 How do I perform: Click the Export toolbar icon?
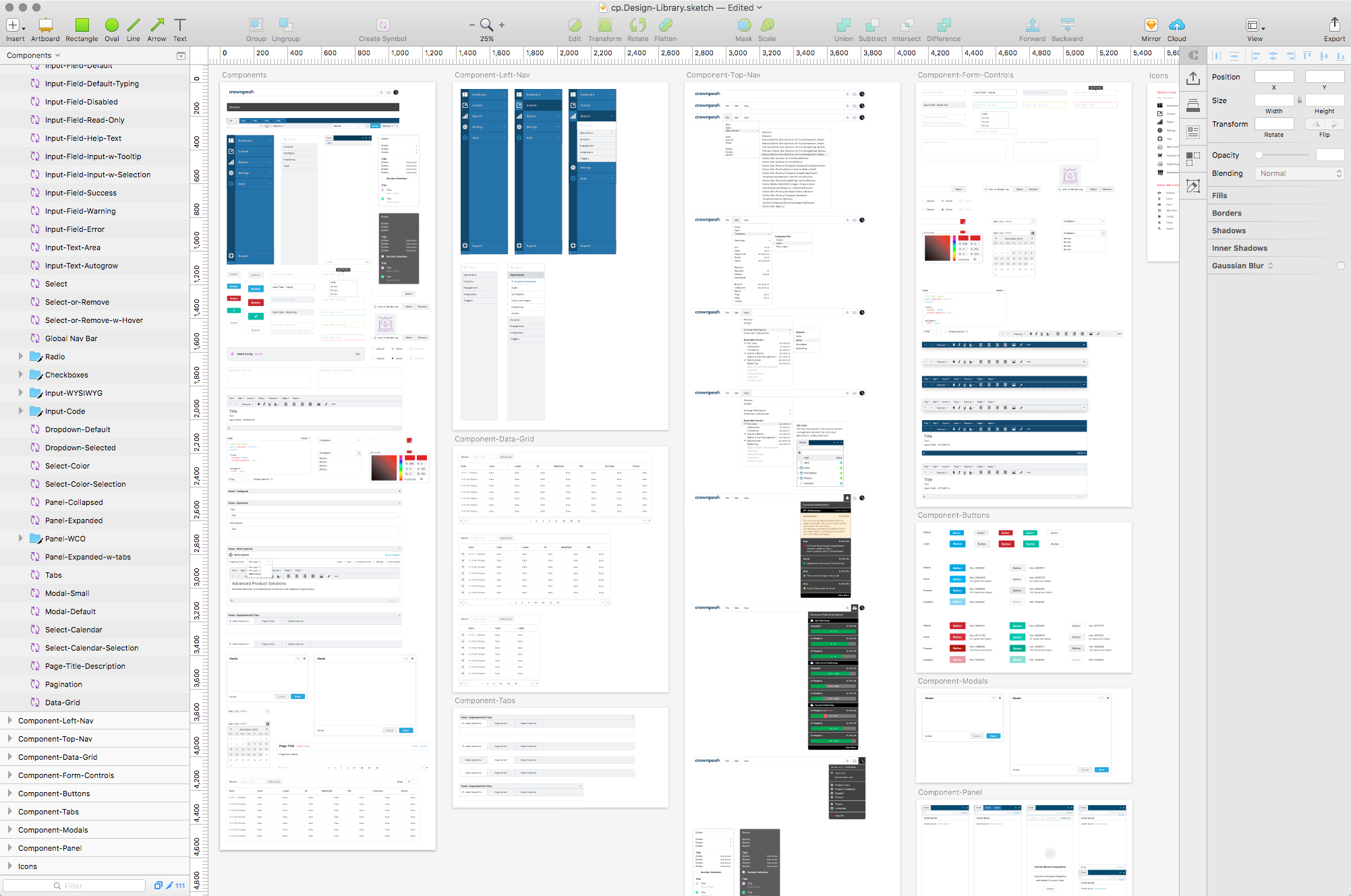pyautogui.click(x=1333, y=26)
